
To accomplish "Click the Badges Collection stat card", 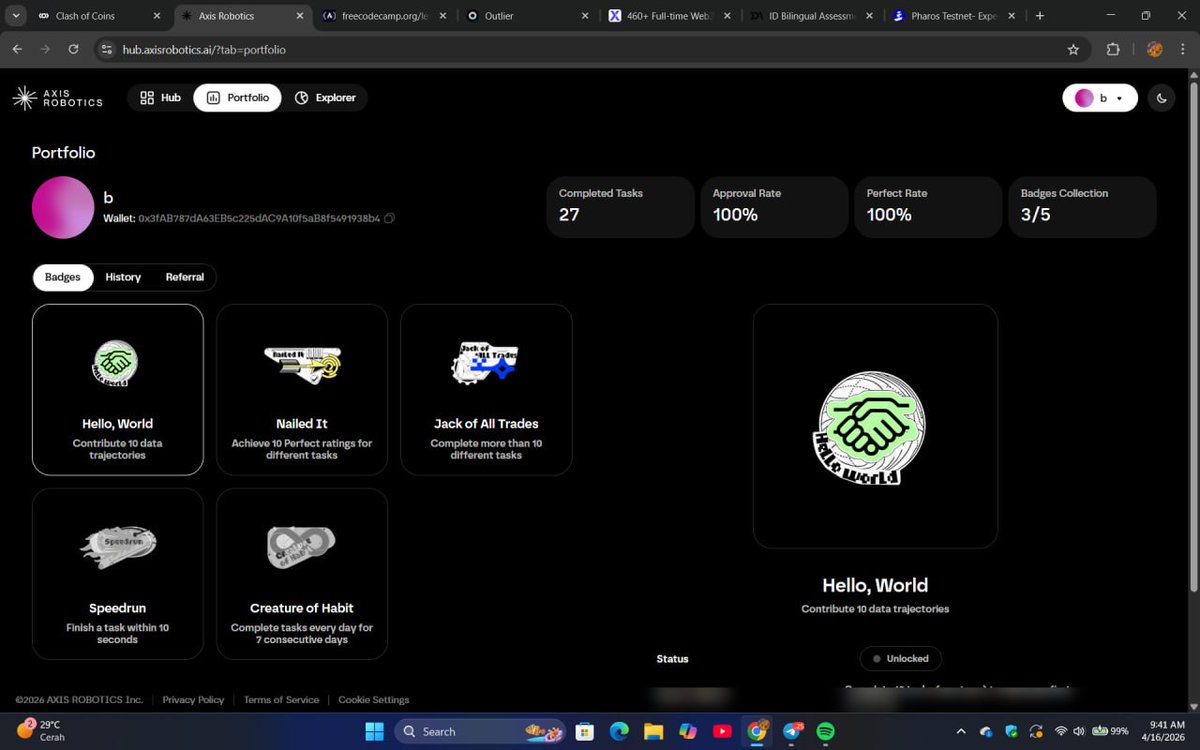I will pos(1082,207).
